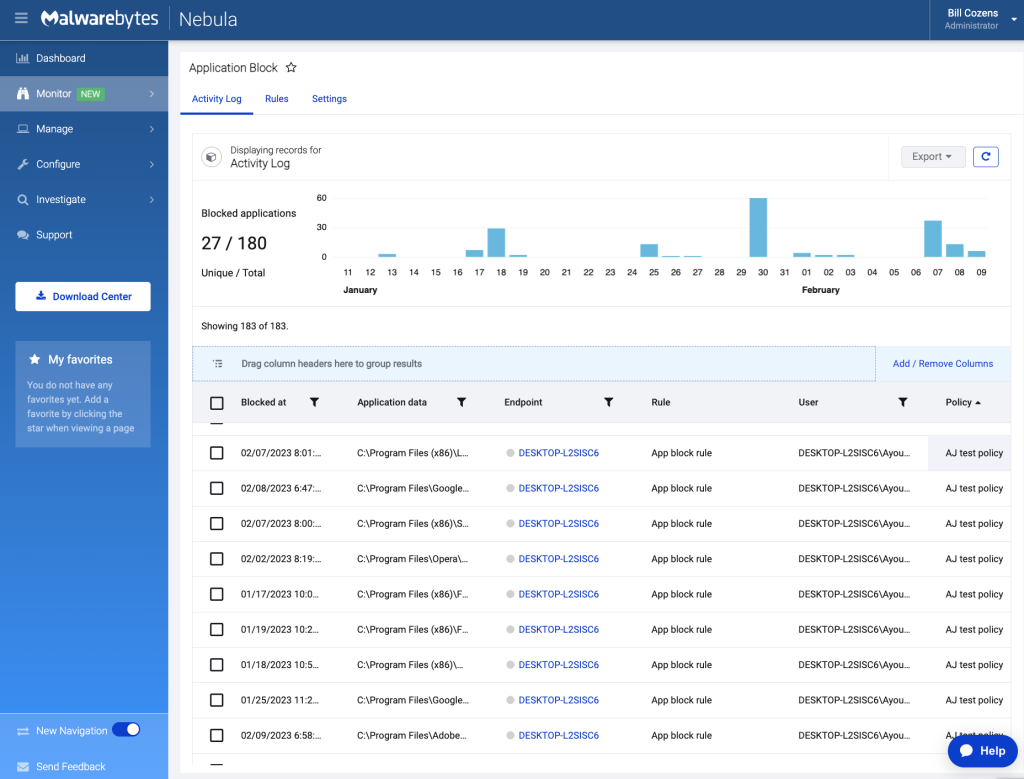The image size is (1024, 779).
Task: Switch to the Settings tab
Action: 329,99
